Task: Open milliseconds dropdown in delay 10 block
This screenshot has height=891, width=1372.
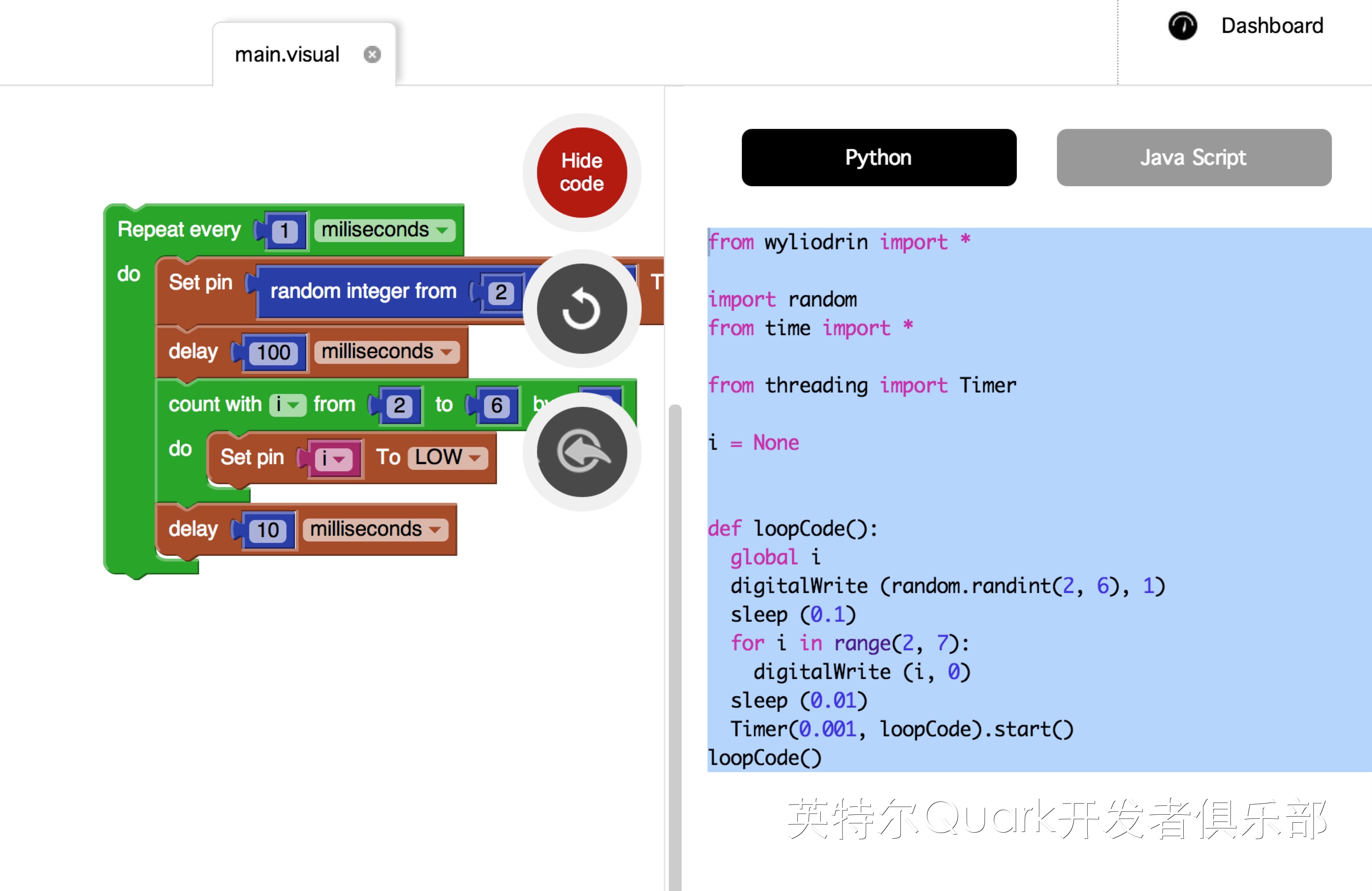Action: (375, 529)
